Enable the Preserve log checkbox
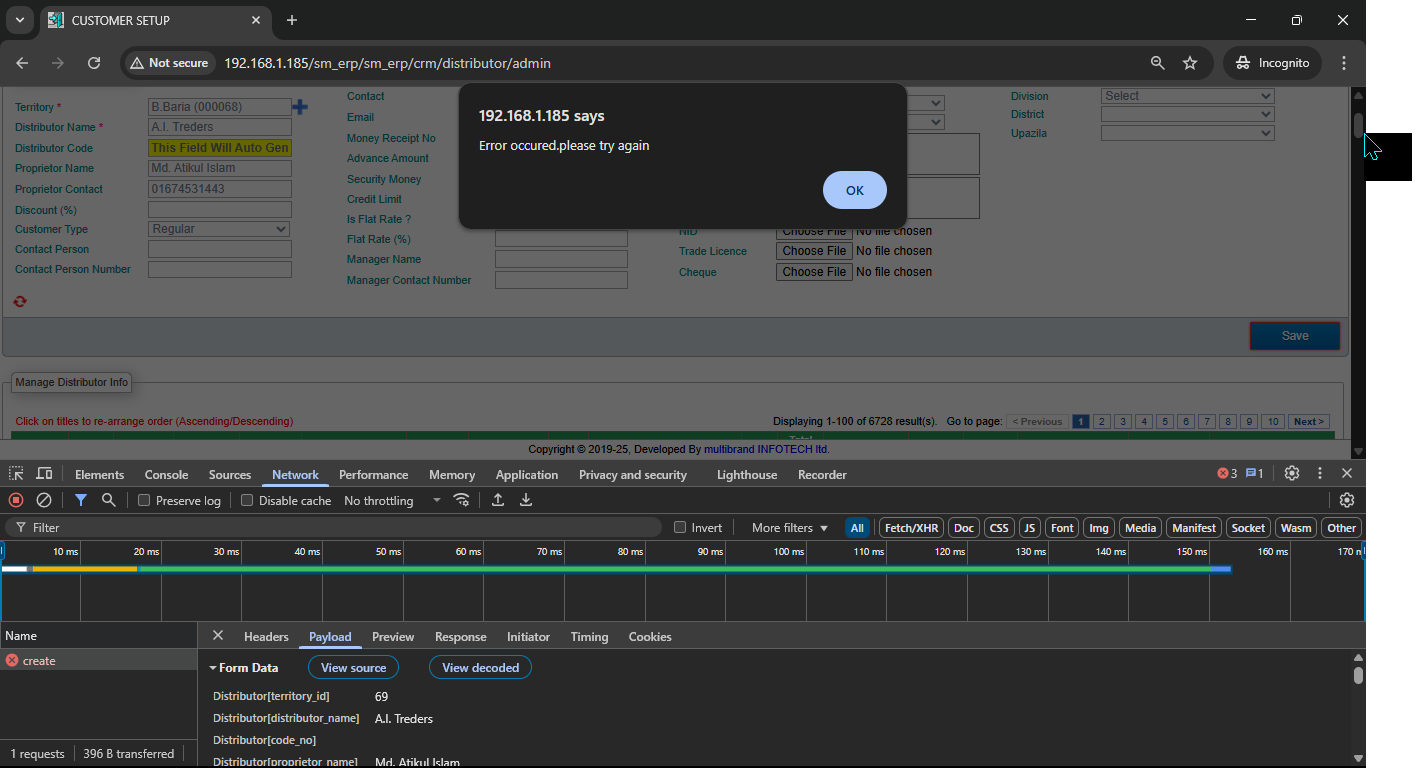The height and width of the screenshot is (768, 1423). click(x=144, y=500)
